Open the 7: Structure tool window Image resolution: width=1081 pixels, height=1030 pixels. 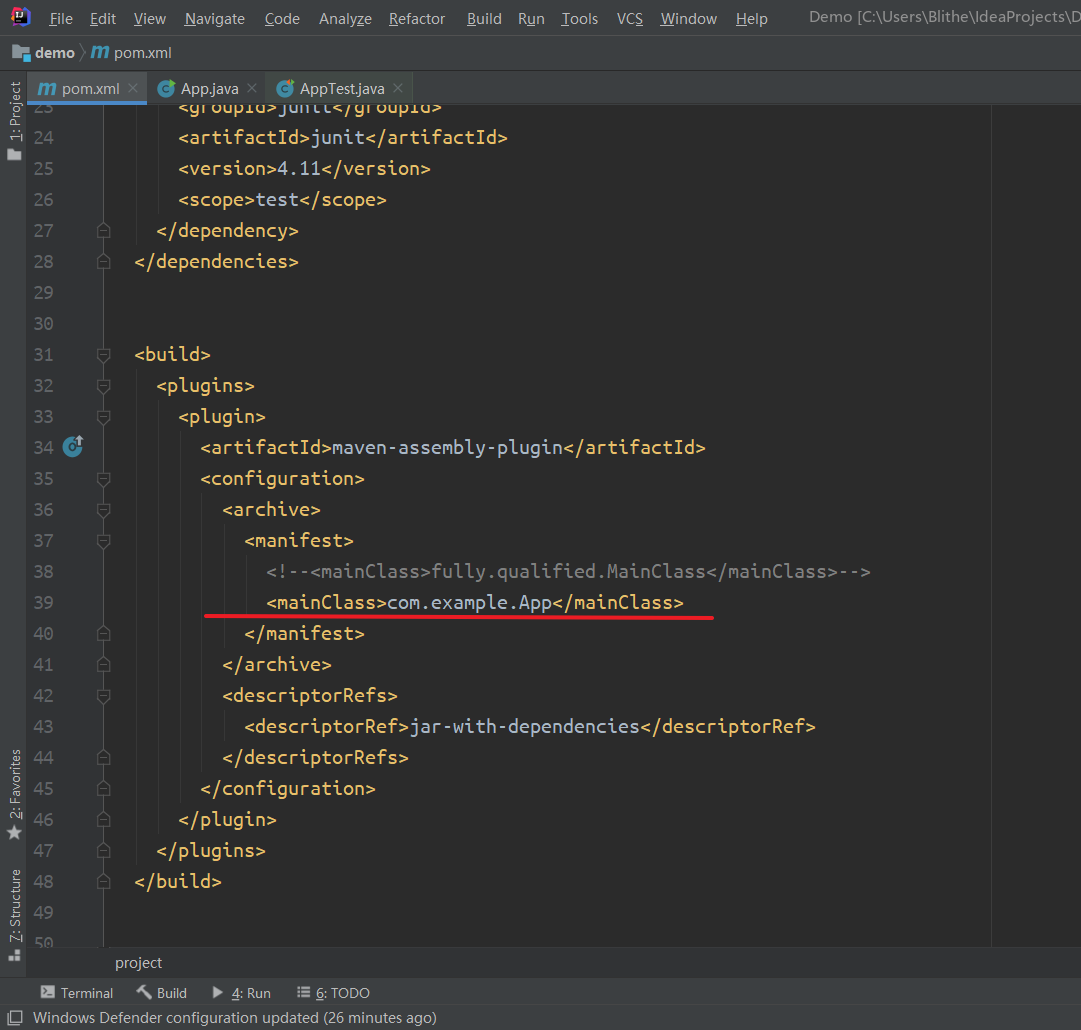(x=14, y=915)
